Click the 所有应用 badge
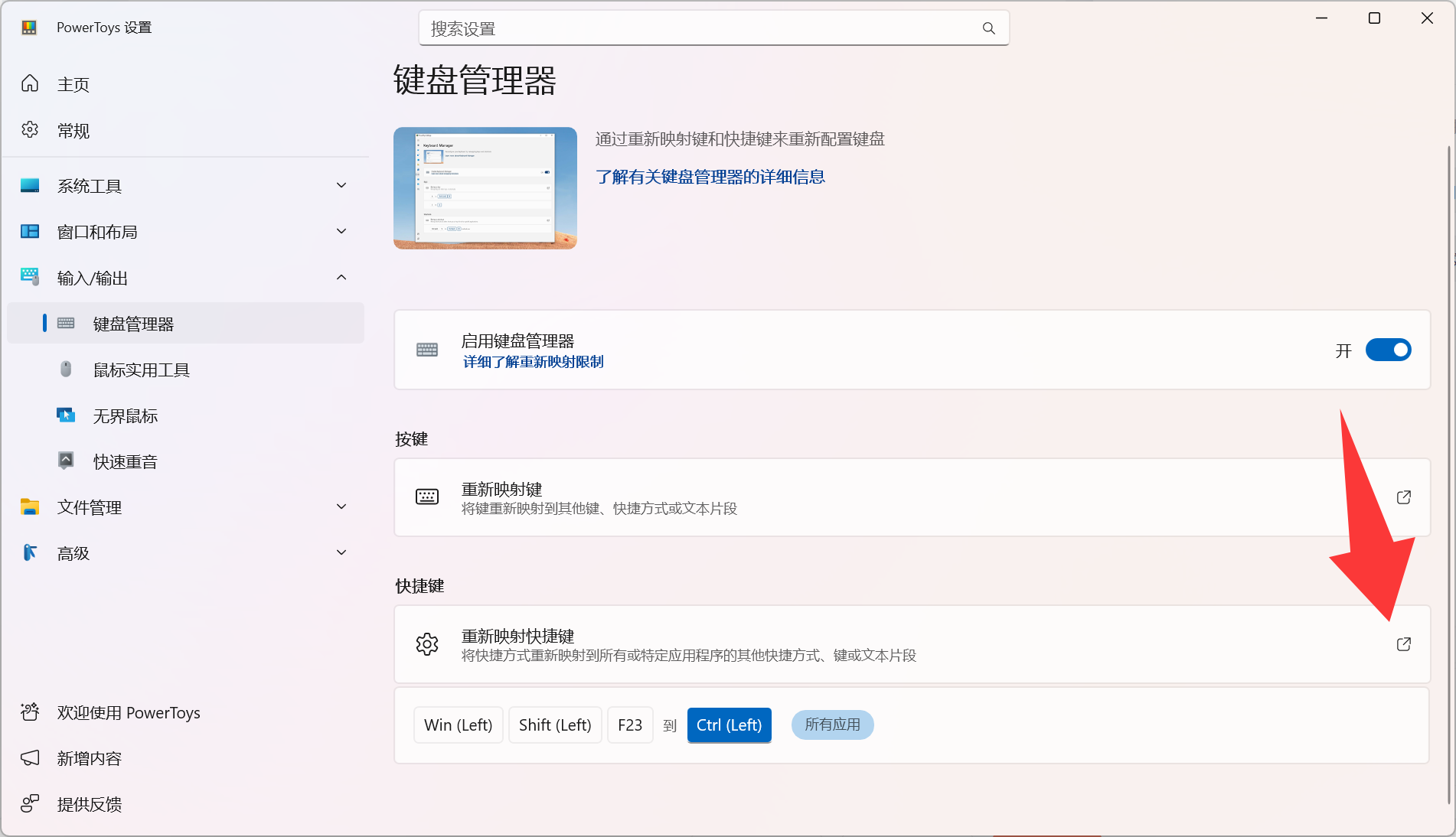 click(832, 725)
